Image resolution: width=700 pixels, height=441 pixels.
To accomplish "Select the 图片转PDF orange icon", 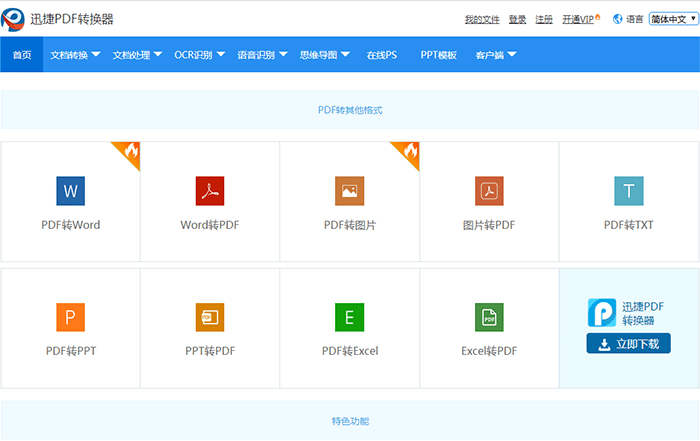I will click(x=489, y=191).
